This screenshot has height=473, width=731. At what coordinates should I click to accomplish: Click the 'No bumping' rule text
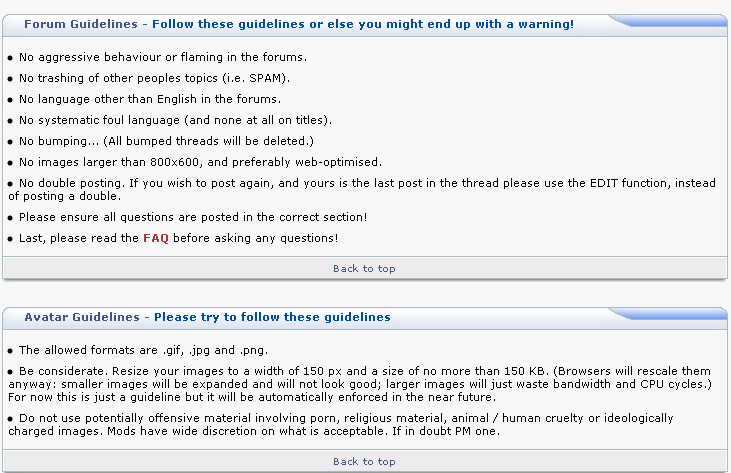click(166, 140)
